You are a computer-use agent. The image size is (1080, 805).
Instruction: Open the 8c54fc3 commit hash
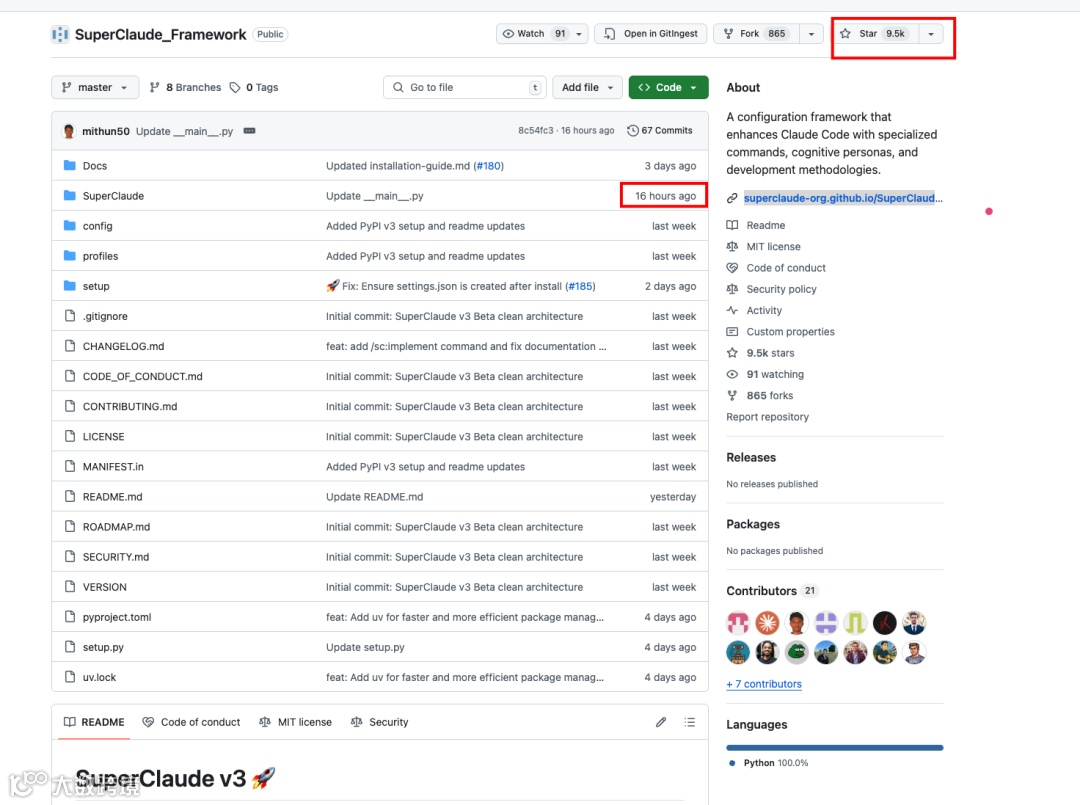tap(536, 131)
